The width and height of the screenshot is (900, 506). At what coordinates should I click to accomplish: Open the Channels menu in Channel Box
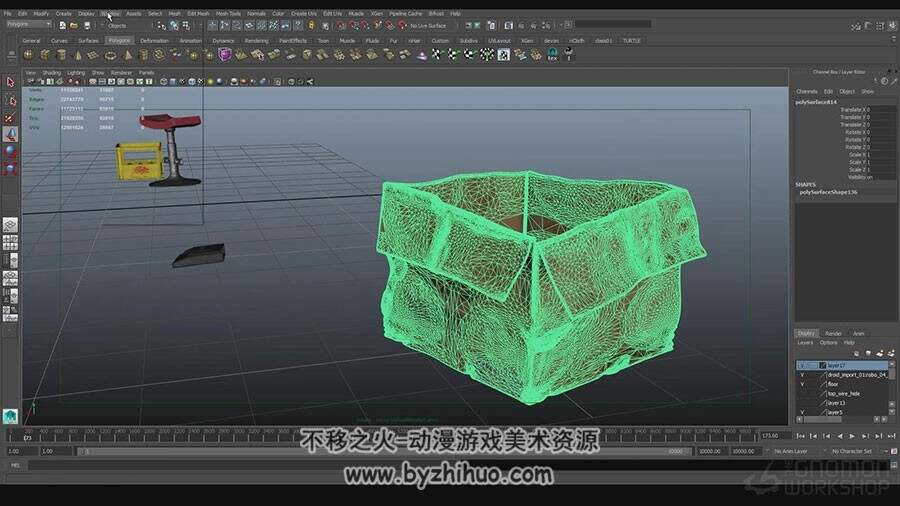[806, 92]
